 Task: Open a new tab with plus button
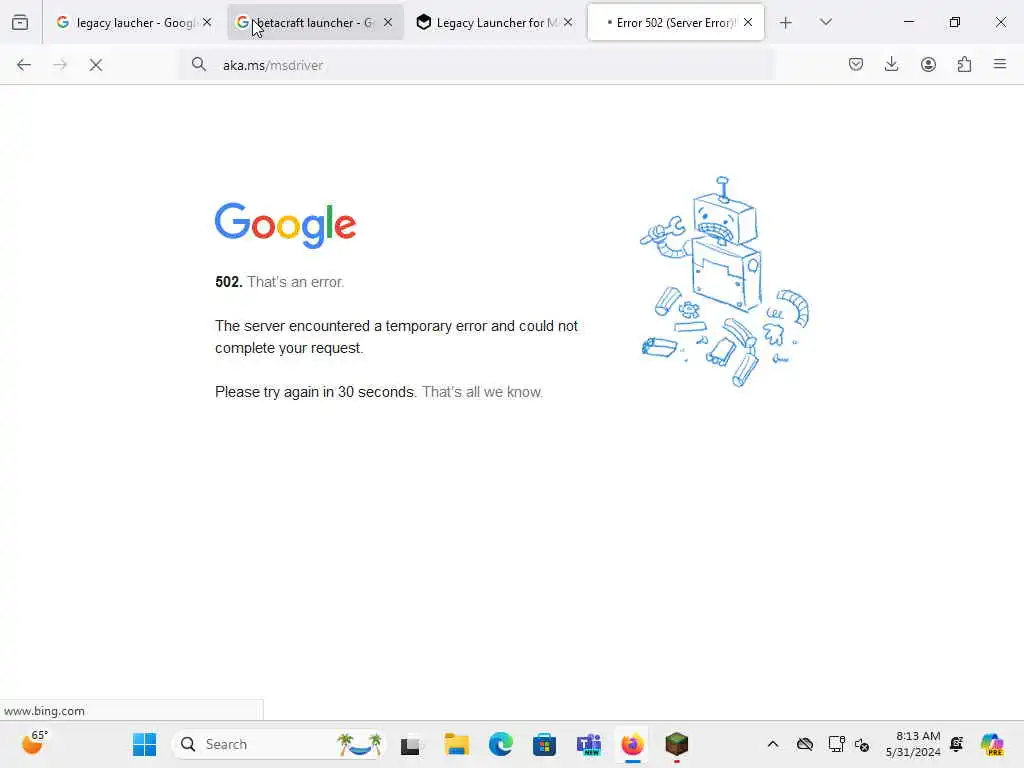pyautogui.click(x=786, y=23)
